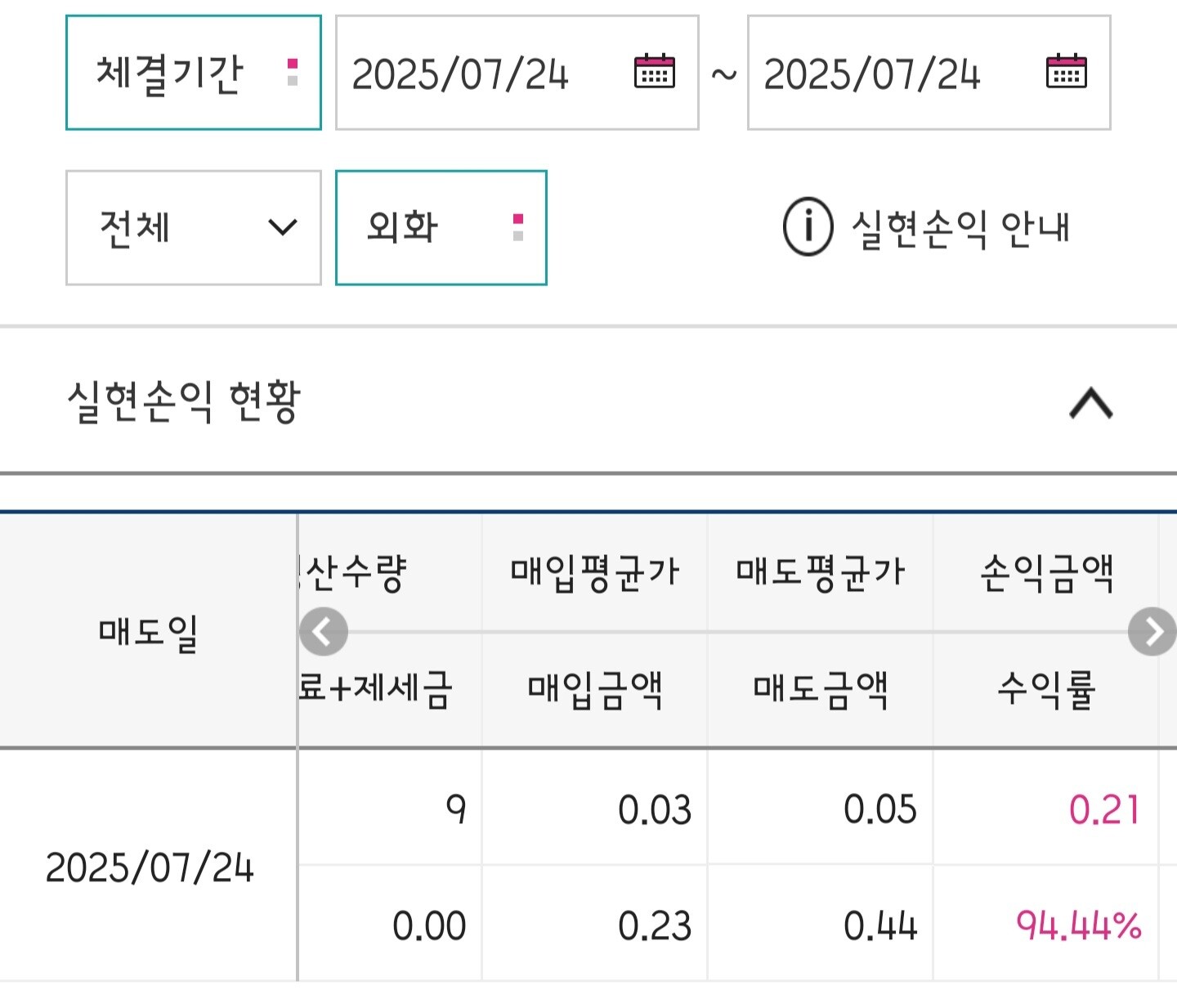Open the 실현손익 안내 guide link
This screenshot has height=1008, width=1177.
pos(960,228)
